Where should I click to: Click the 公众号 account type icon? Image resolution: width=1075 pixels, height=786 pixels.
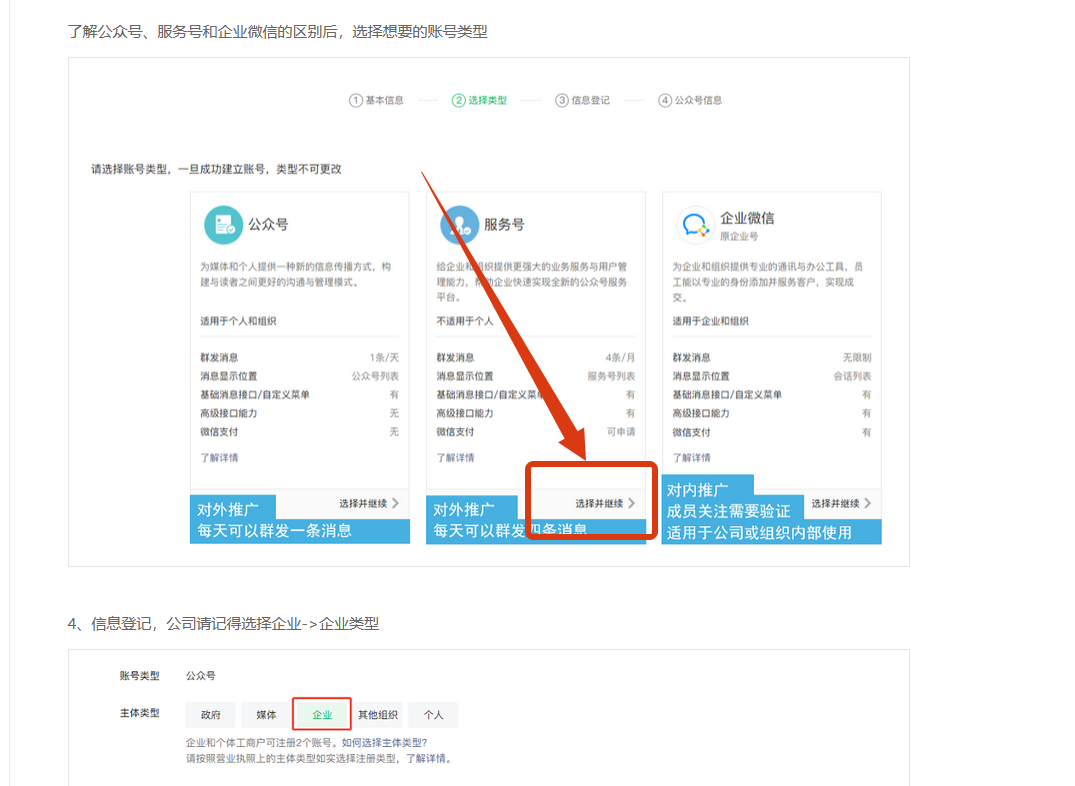pos(224,225)
